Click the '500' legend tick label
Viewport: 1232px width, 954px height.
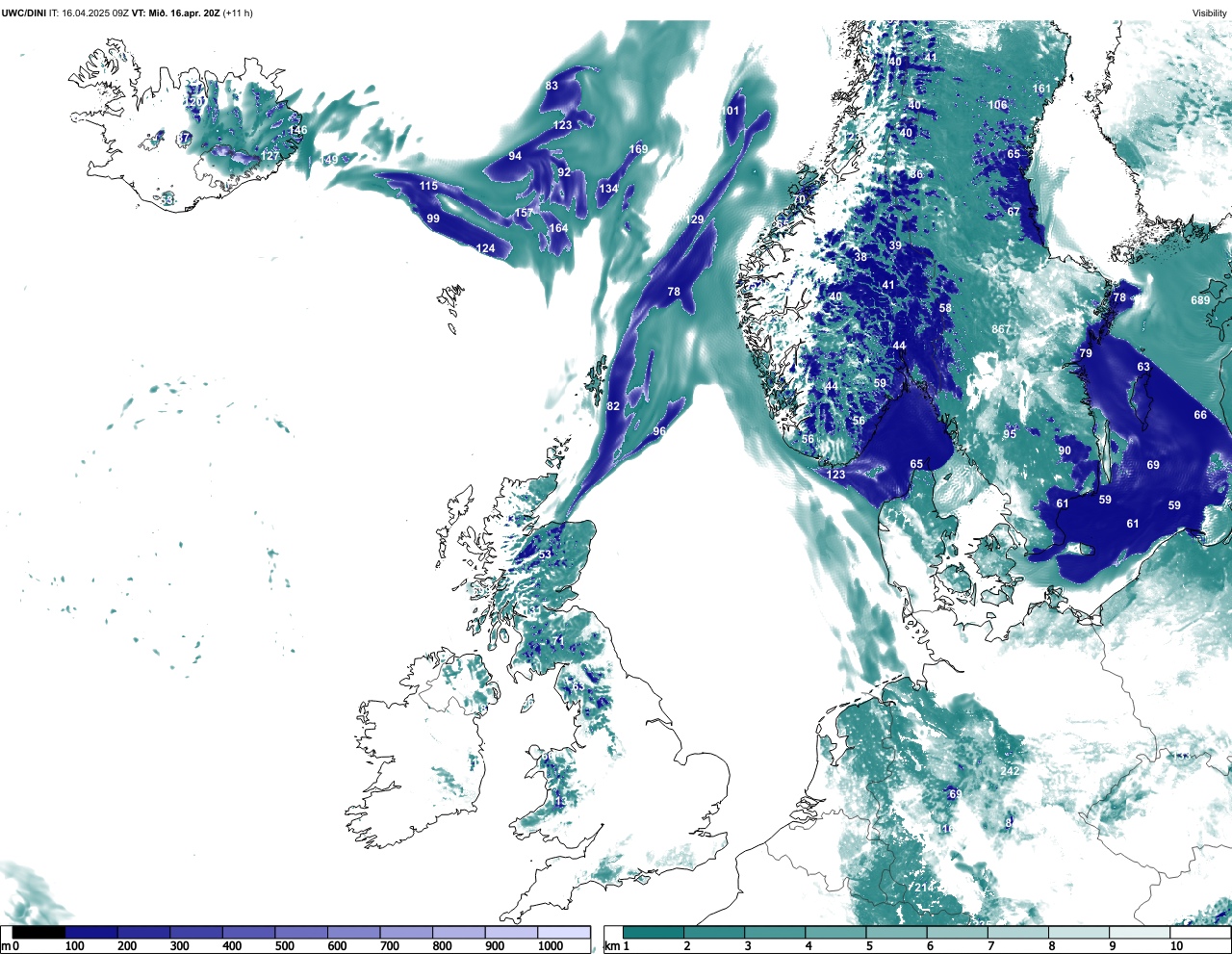pyautogui.click(x=284, y=946)
